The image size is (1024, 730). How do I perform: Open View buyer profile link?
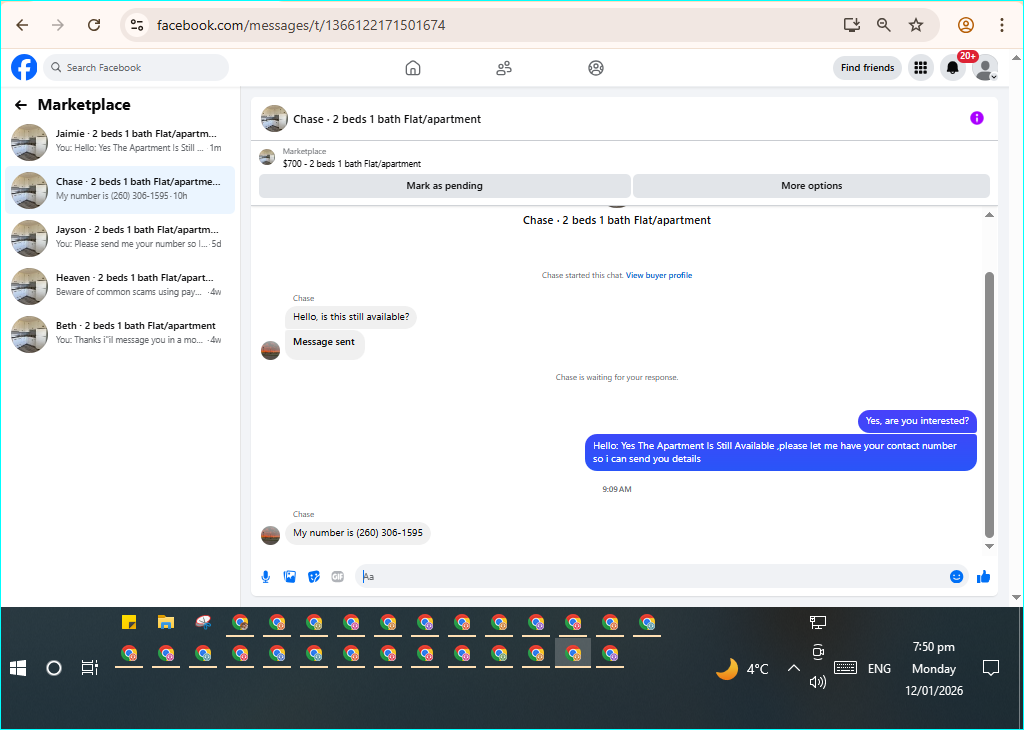tap(659, 275)
